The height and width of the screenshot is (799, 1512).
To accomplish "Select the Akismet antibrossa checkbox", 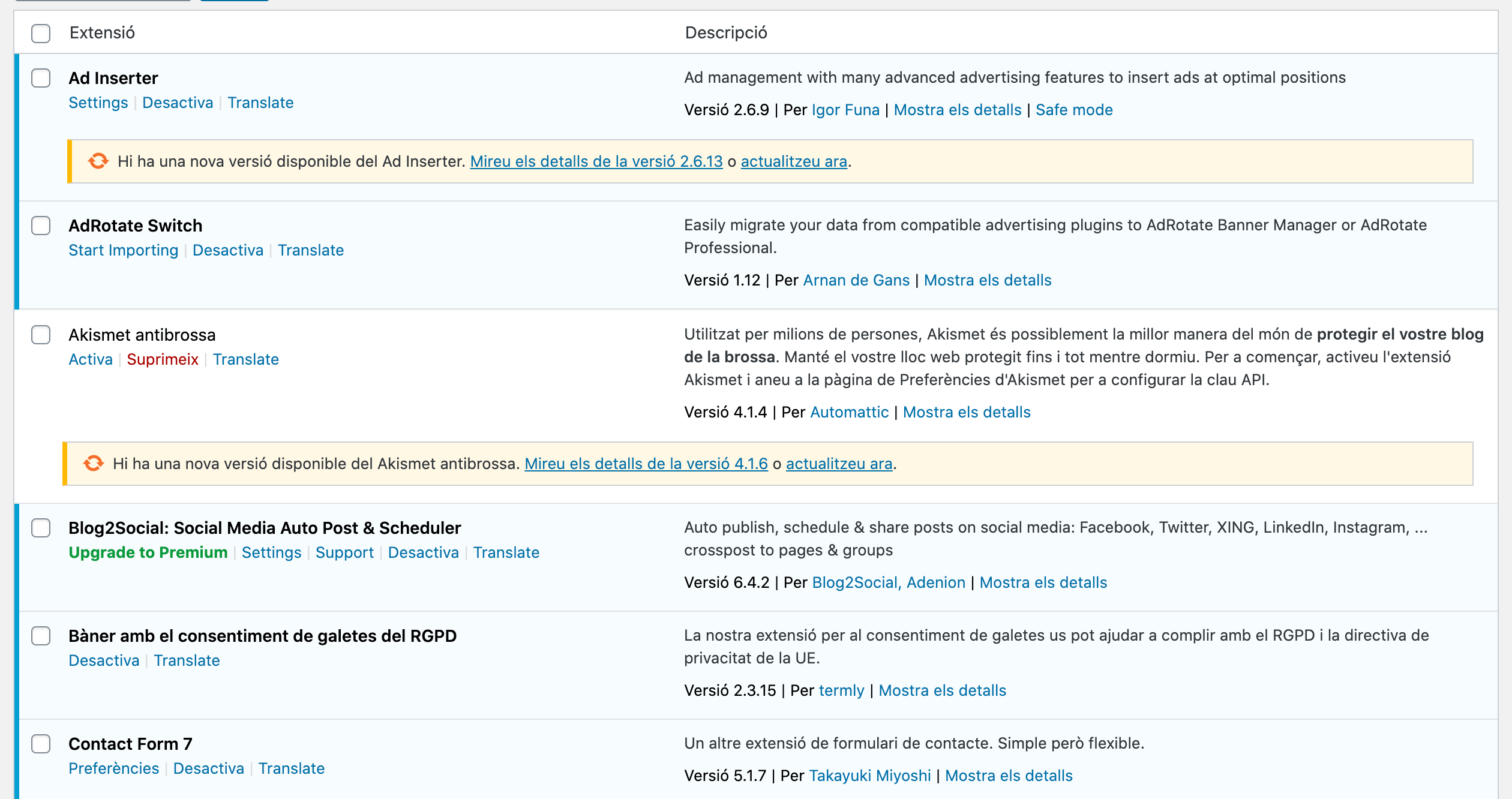I will [41, 335].
